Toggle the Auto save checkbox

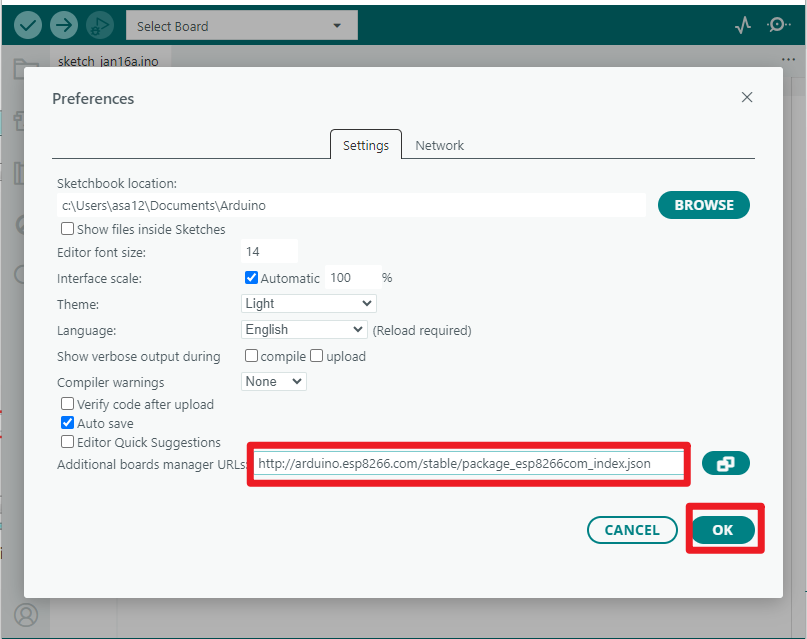coord(67,422)
